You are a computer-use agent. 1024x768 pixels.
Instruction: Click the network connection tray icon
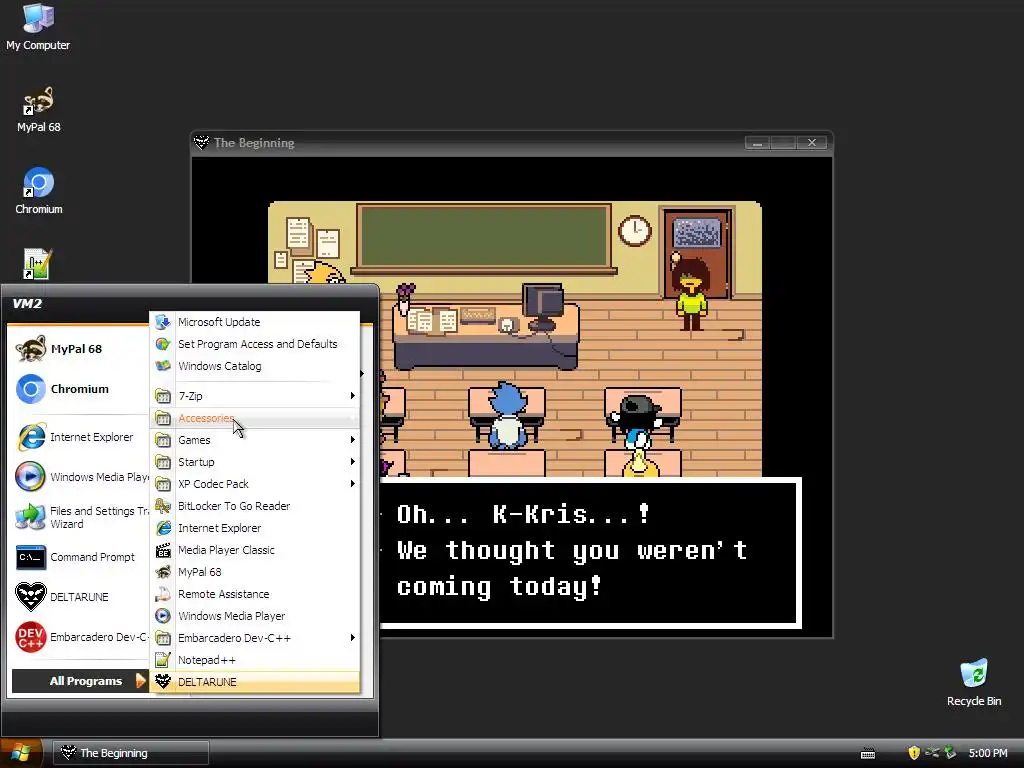932,752
